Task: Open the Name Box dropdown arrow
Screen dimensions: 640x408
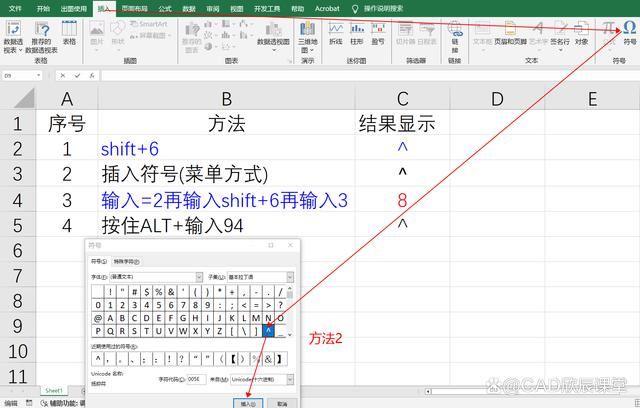Action: [38, 75]
